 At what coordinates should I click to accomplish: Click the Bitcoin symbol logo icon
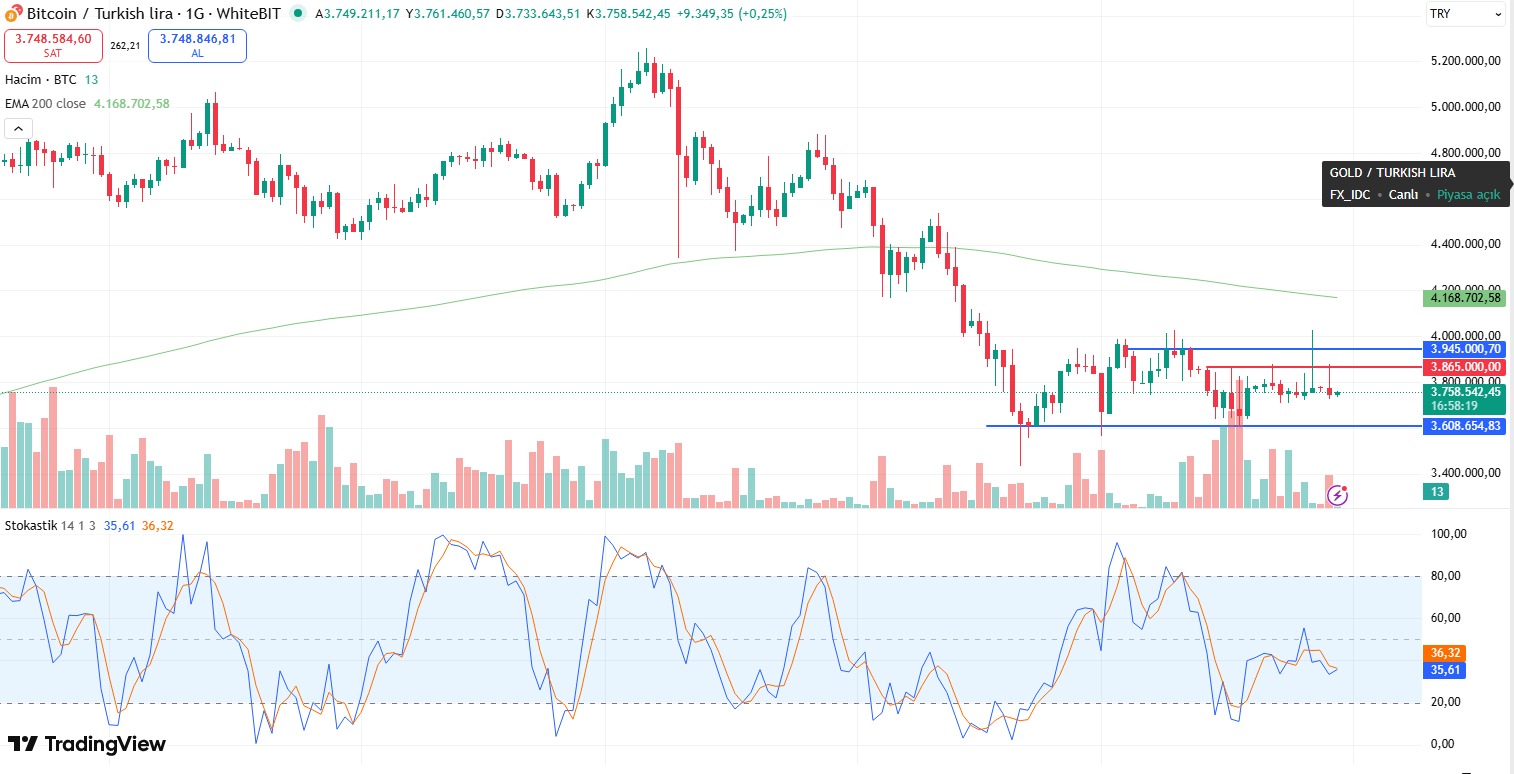click(x=13, y=14)
